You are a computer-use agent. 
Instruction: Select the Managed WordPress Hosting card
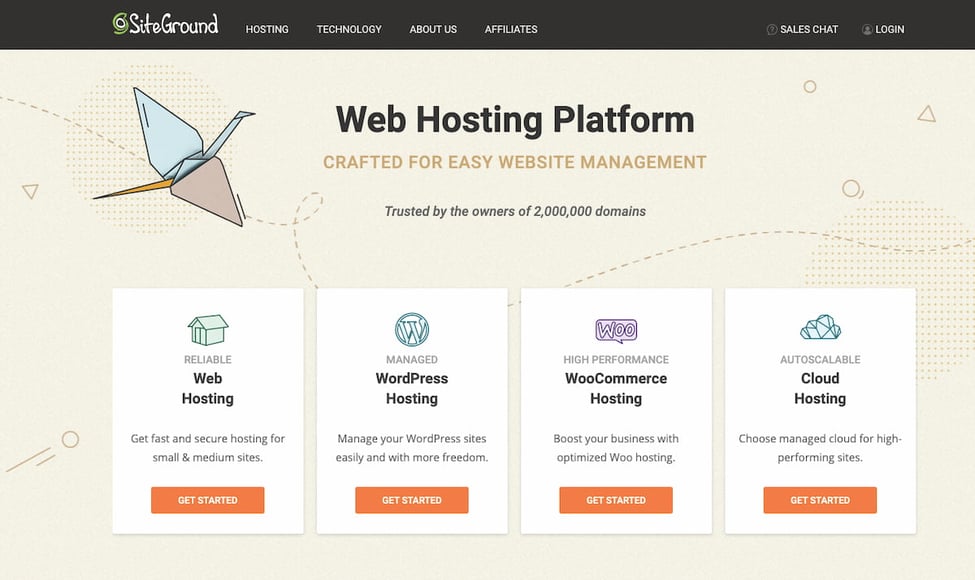(x=411, y=410)
